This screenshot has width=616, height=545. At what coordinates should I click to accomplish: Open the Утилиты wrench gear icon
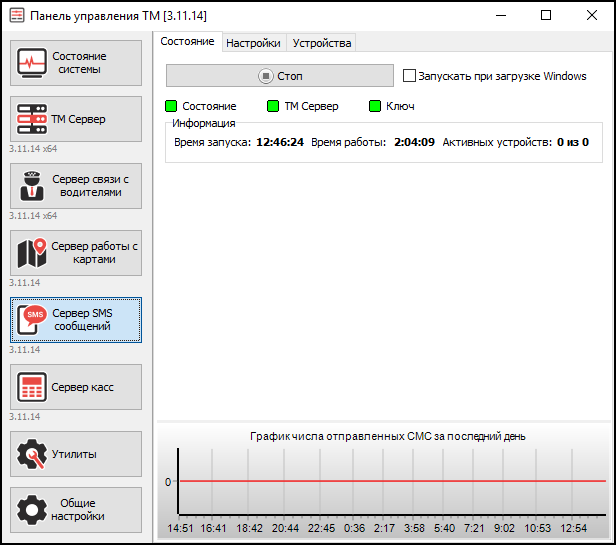(x=32, y=454)
